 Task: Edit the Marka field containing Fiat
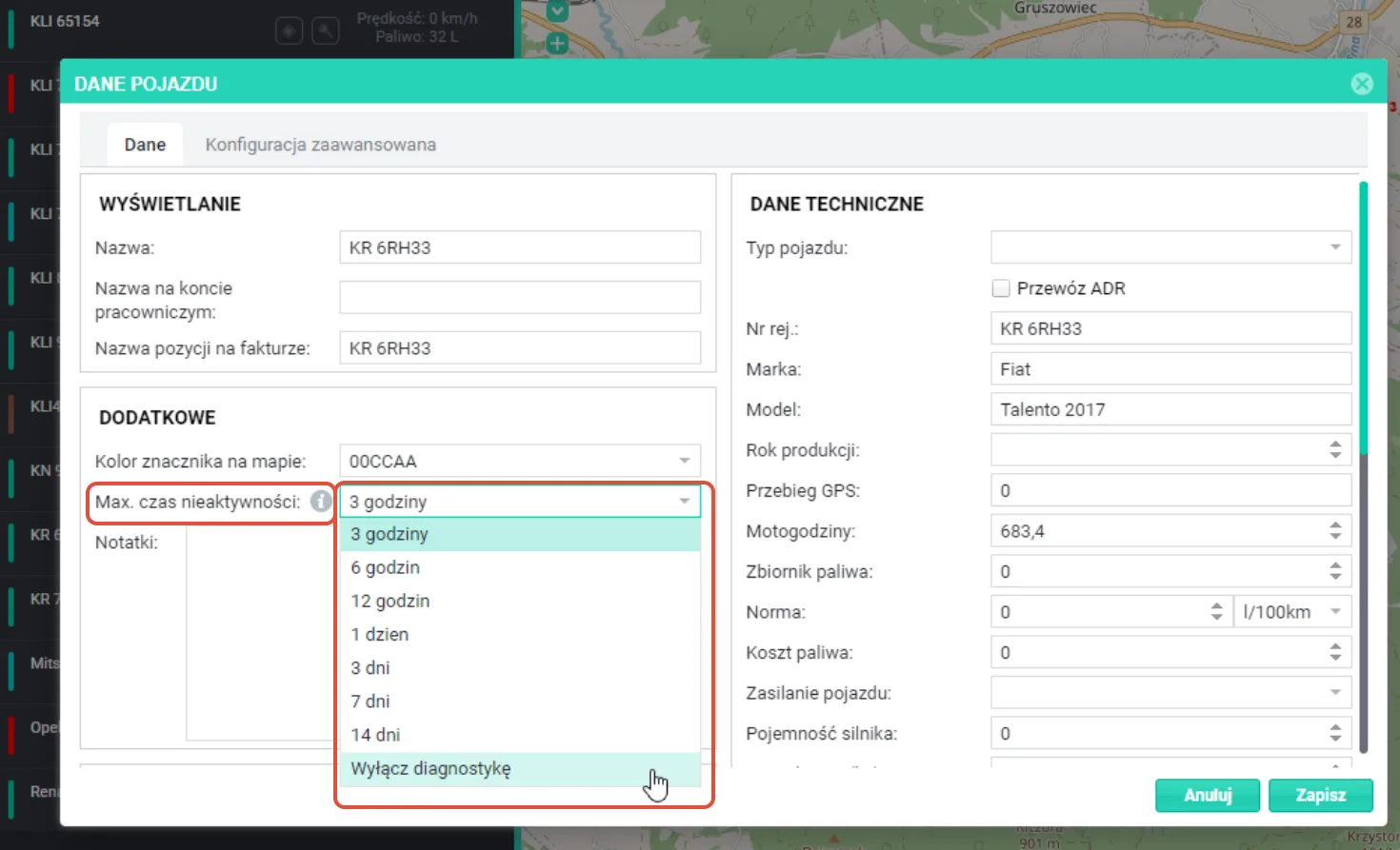pos(1171,369)
